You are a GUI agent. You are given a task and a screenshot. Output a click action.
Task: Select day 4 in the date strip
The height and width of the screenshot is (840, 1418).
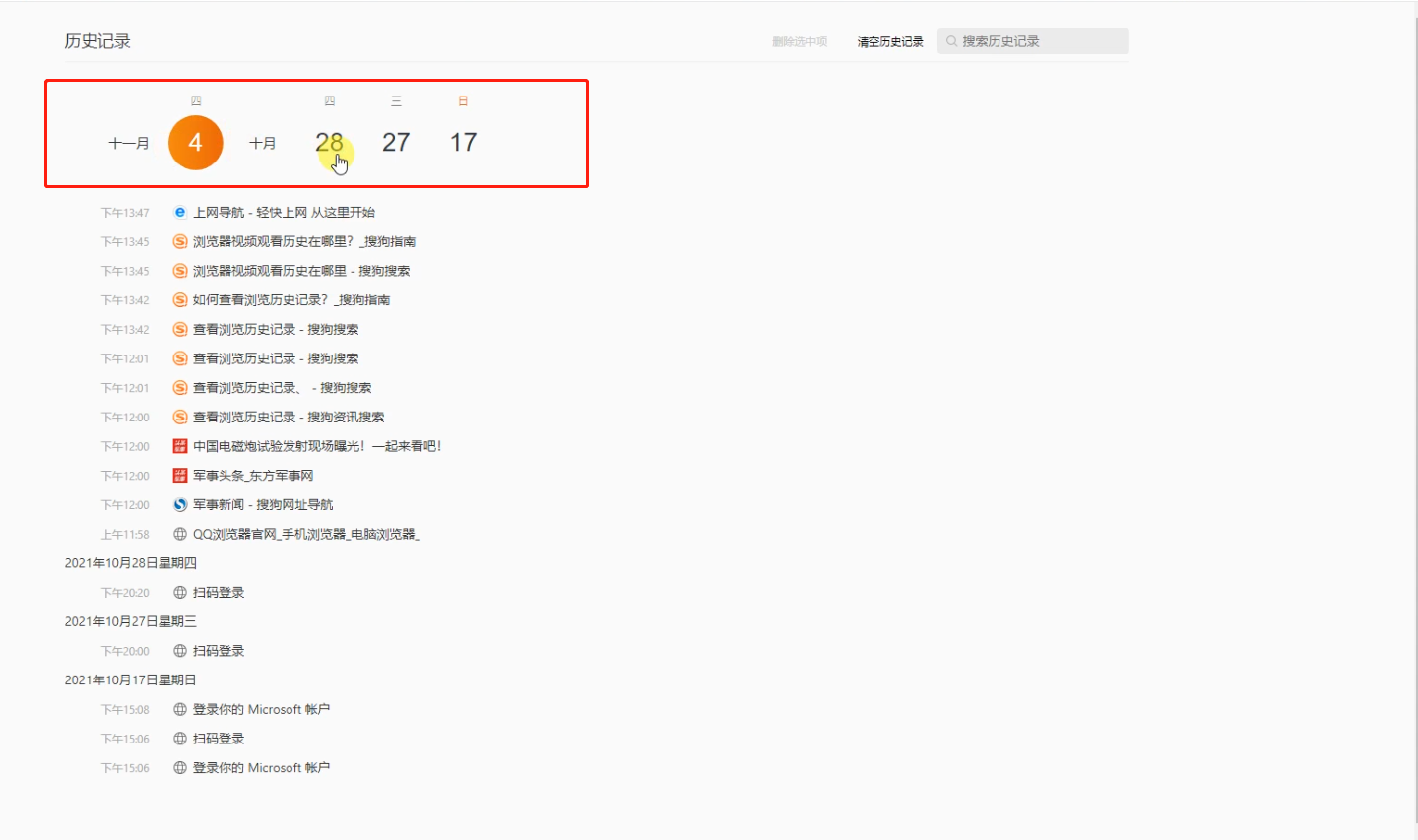click(196, 143)
